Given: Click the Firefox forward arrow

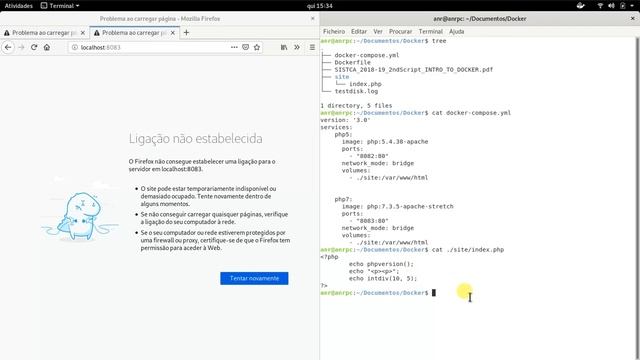Looking at the screenshot, I should coord(21,47).
